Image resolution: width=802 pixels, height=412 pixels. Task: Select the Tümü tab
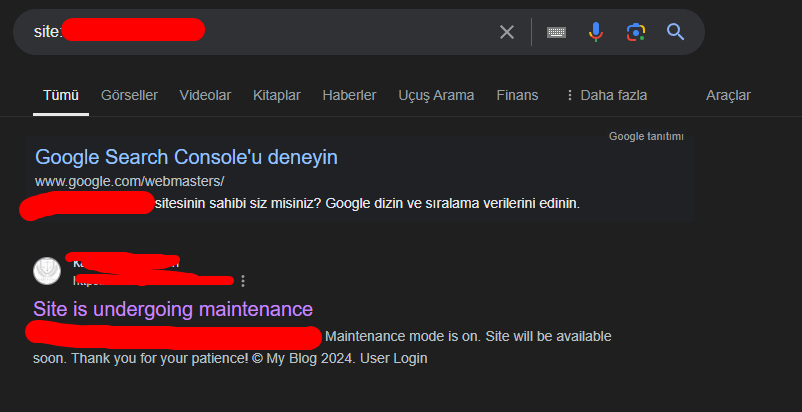click(61, 96)
